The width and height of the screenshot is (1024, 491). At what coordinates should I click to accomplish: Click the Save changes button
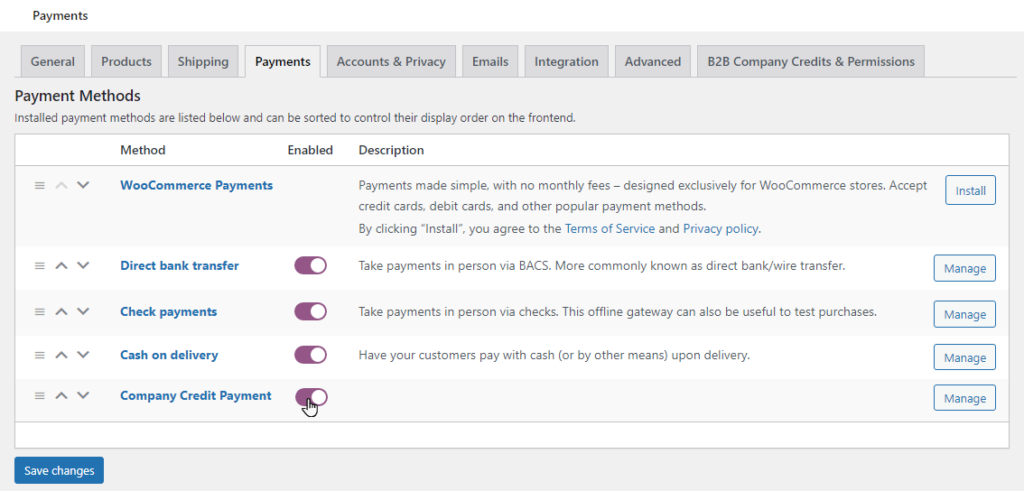(x=59, y=470)
